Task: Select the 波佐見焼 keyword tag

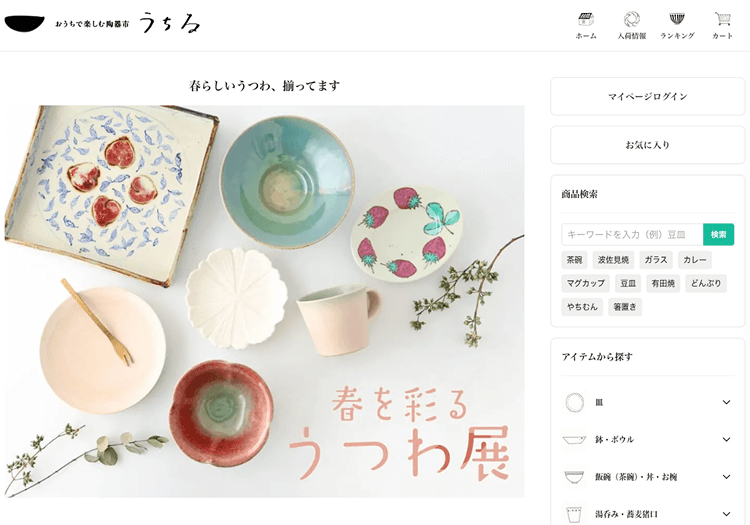Action: point(613,260)
